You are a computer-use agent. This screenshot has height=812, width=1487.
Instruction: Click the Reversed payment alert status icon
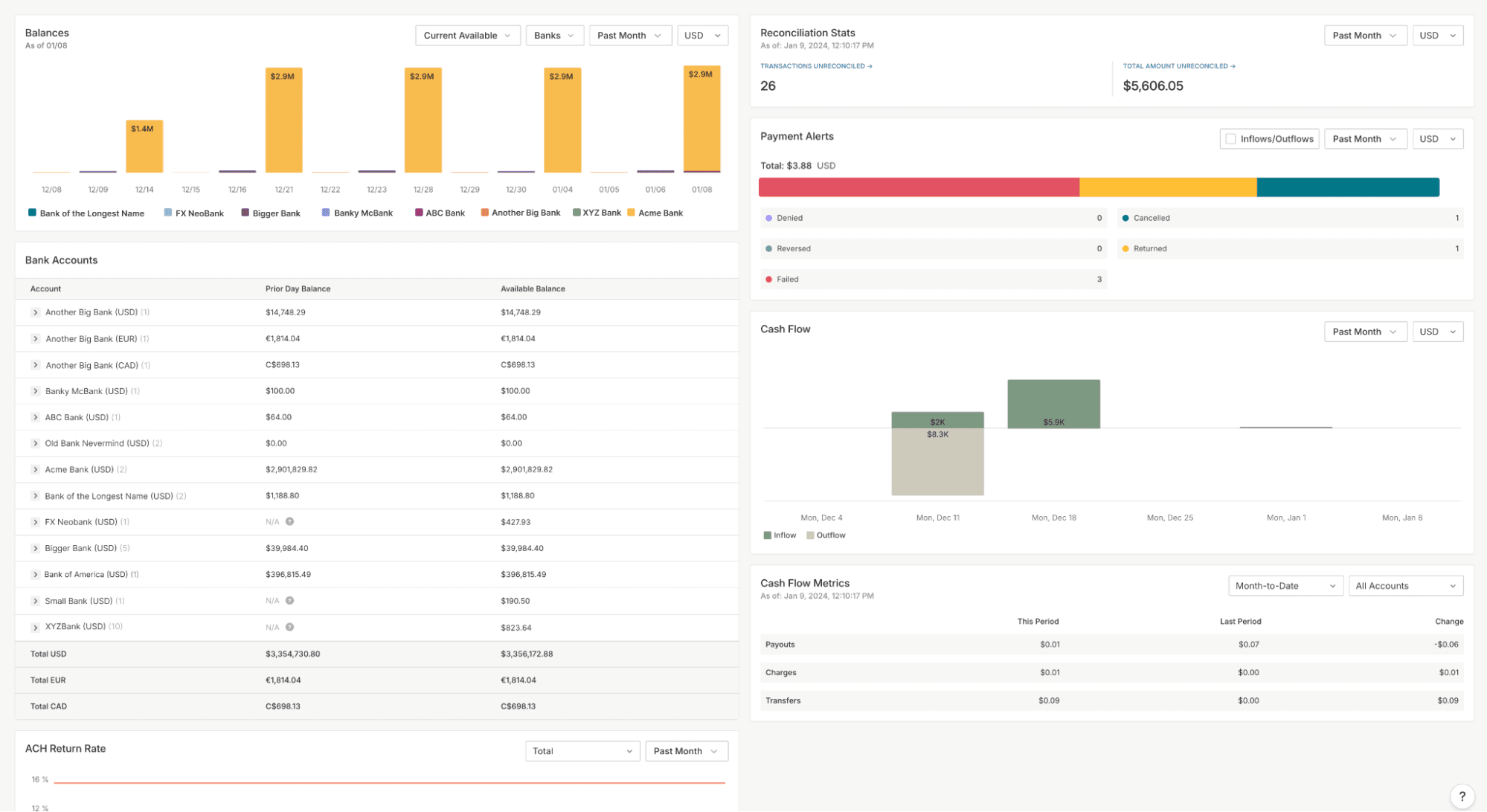coord(769,248)
